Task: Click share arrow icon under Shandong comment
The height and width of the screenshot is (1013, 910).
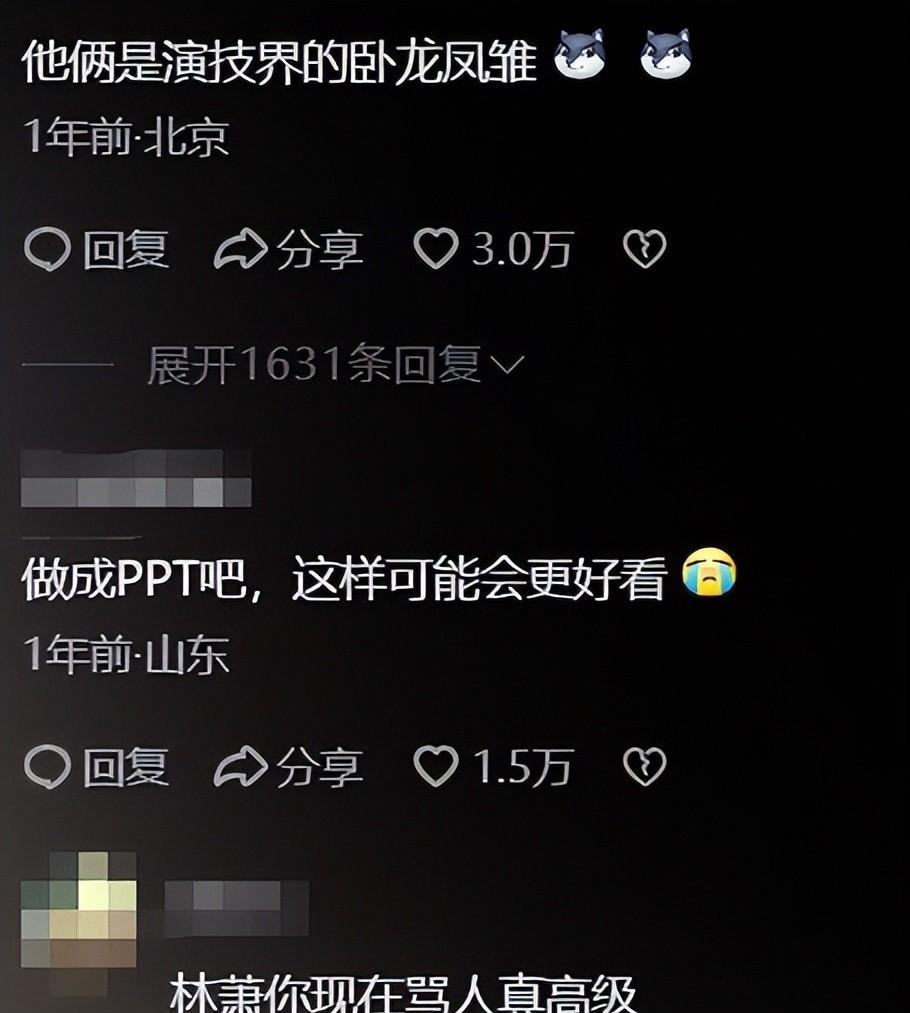Action: click(240, 767)
